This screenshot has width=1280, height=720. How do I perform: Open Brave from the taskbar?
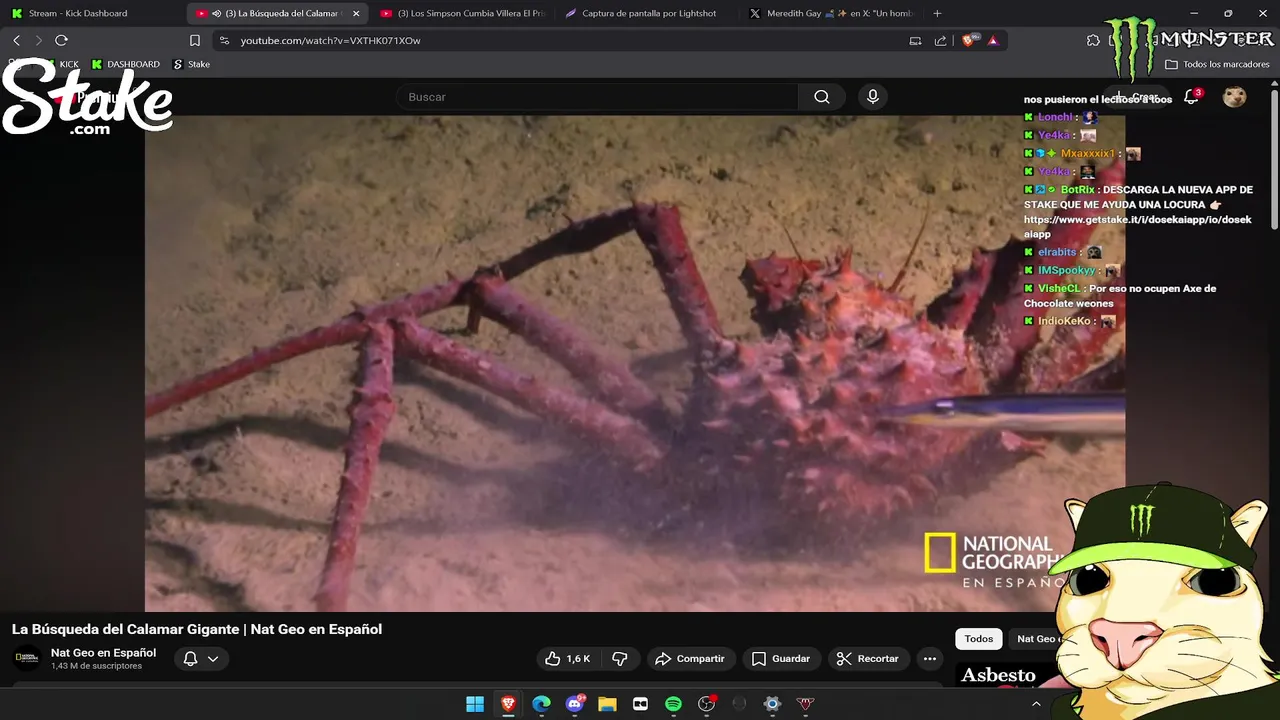point(508,704)
